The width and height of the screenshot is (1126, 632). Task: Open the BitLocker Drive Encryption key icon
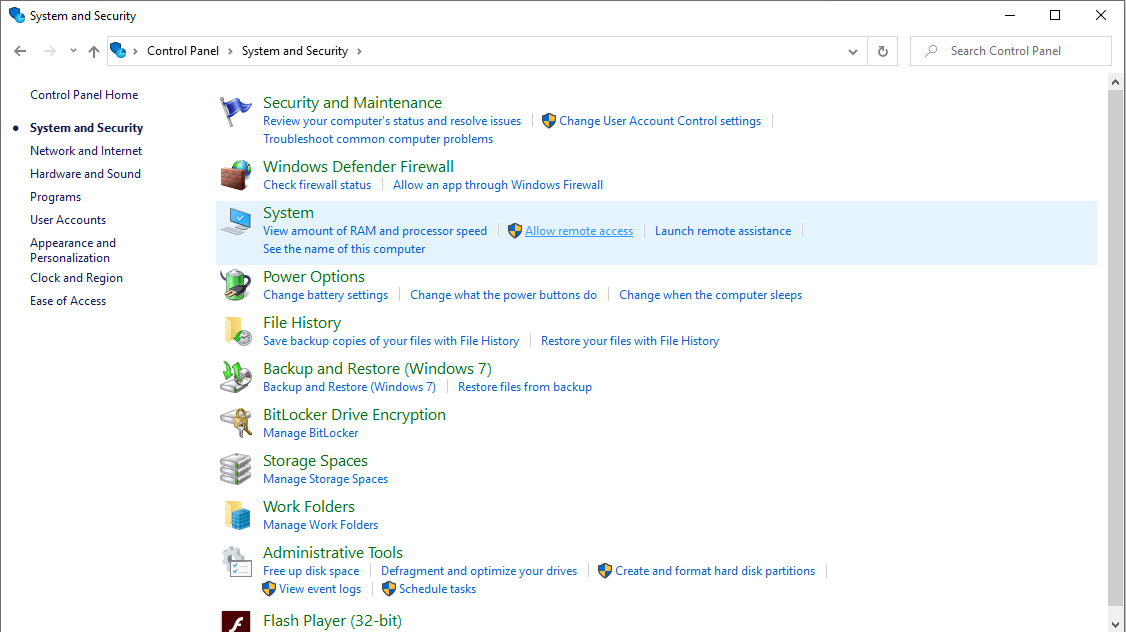coord(236,424)
